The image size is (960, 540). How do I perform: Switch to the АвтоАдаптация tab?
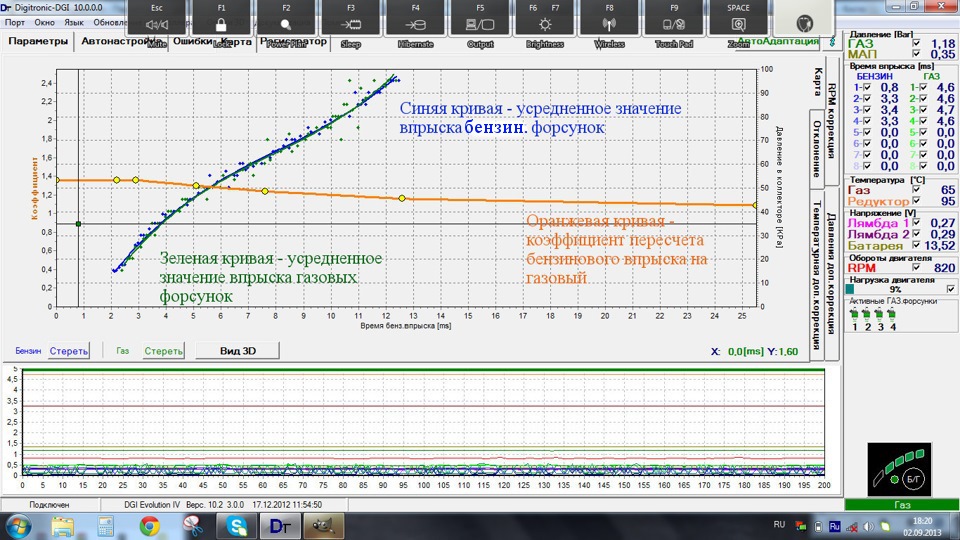coord(778,41)
